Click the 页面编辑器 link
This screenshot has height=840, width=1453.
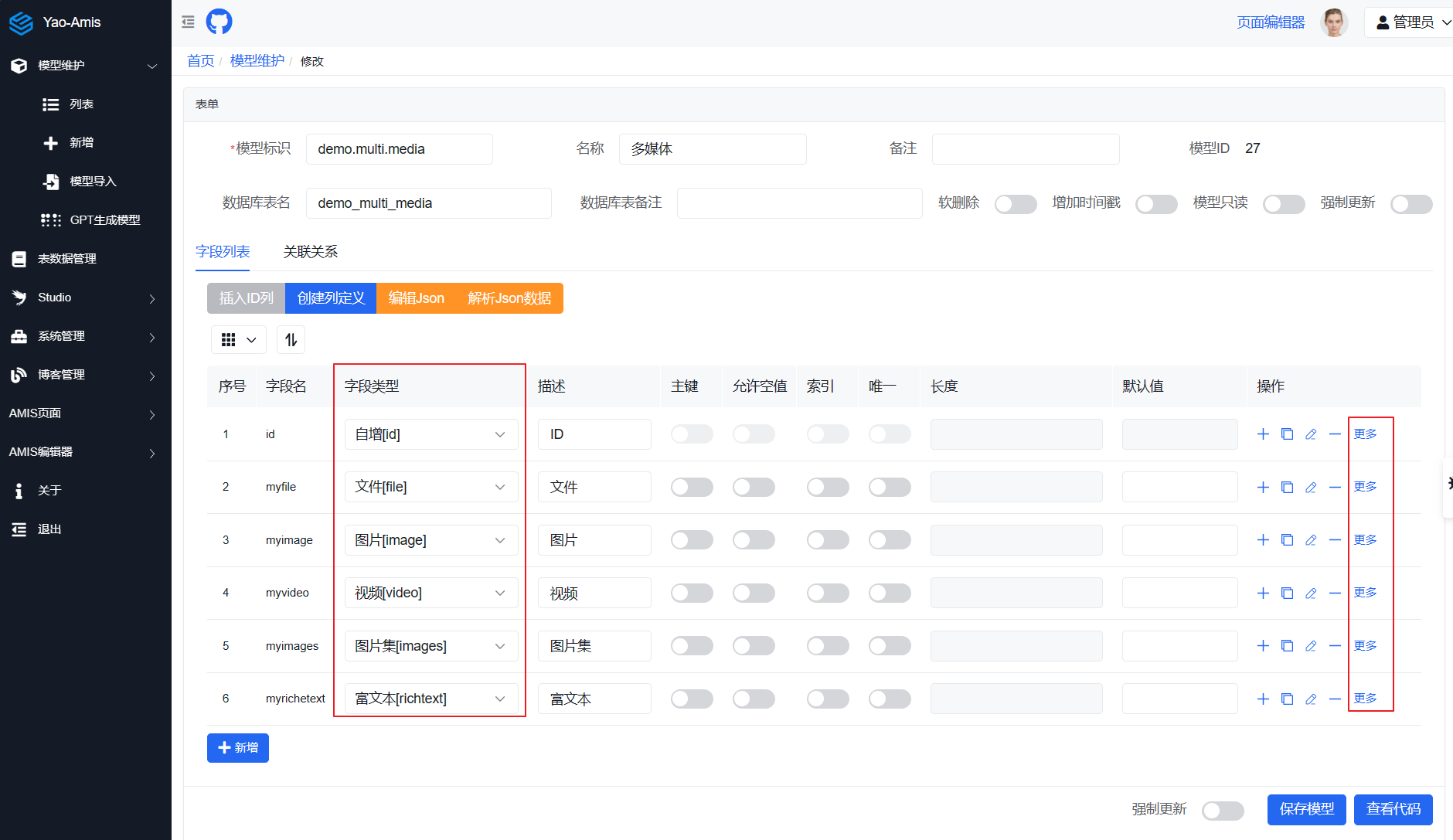click(1270, 22)
